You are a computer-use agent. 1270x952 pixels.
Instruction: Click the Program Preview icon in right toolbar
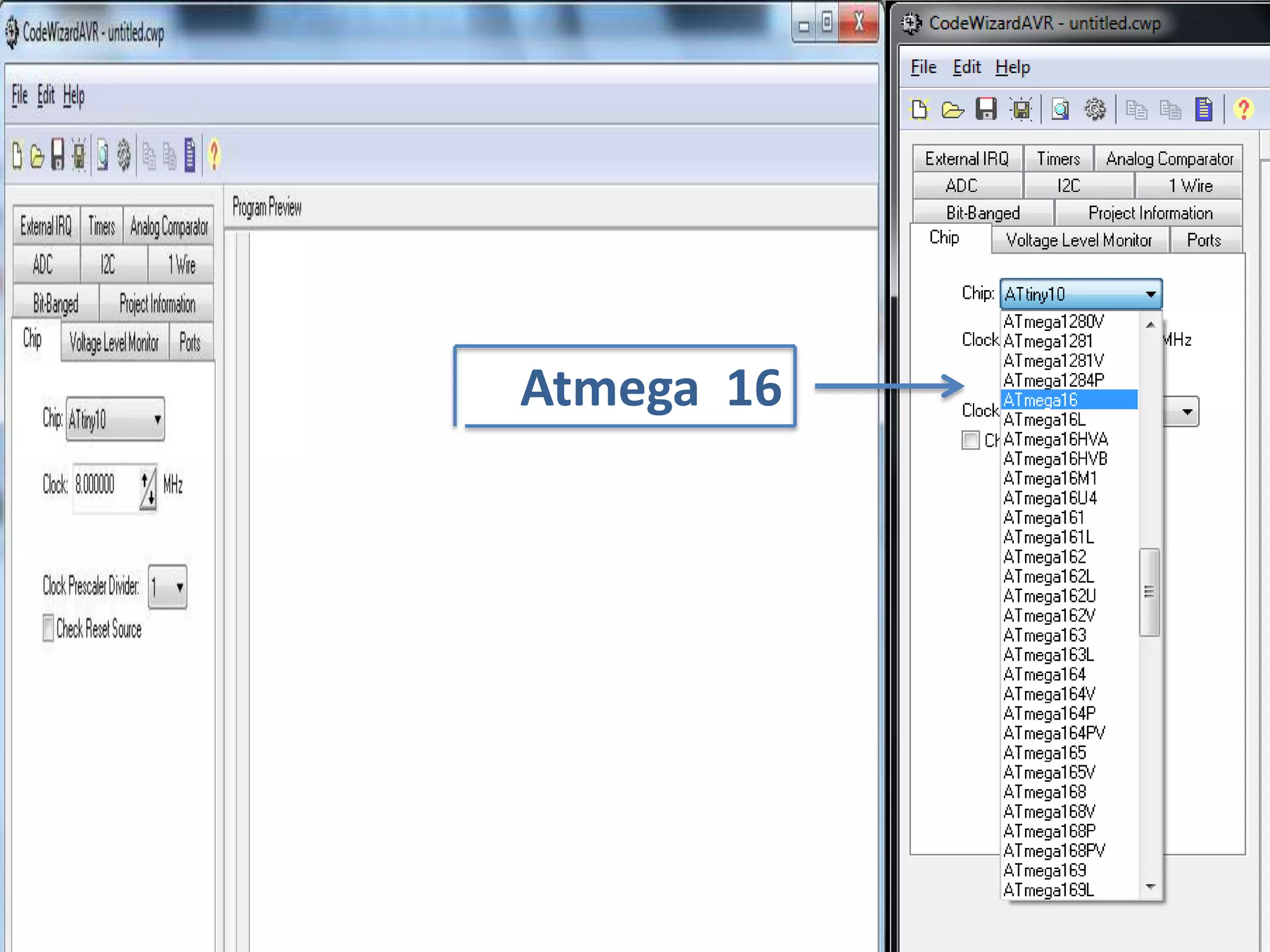click(x=1060, y=110)
